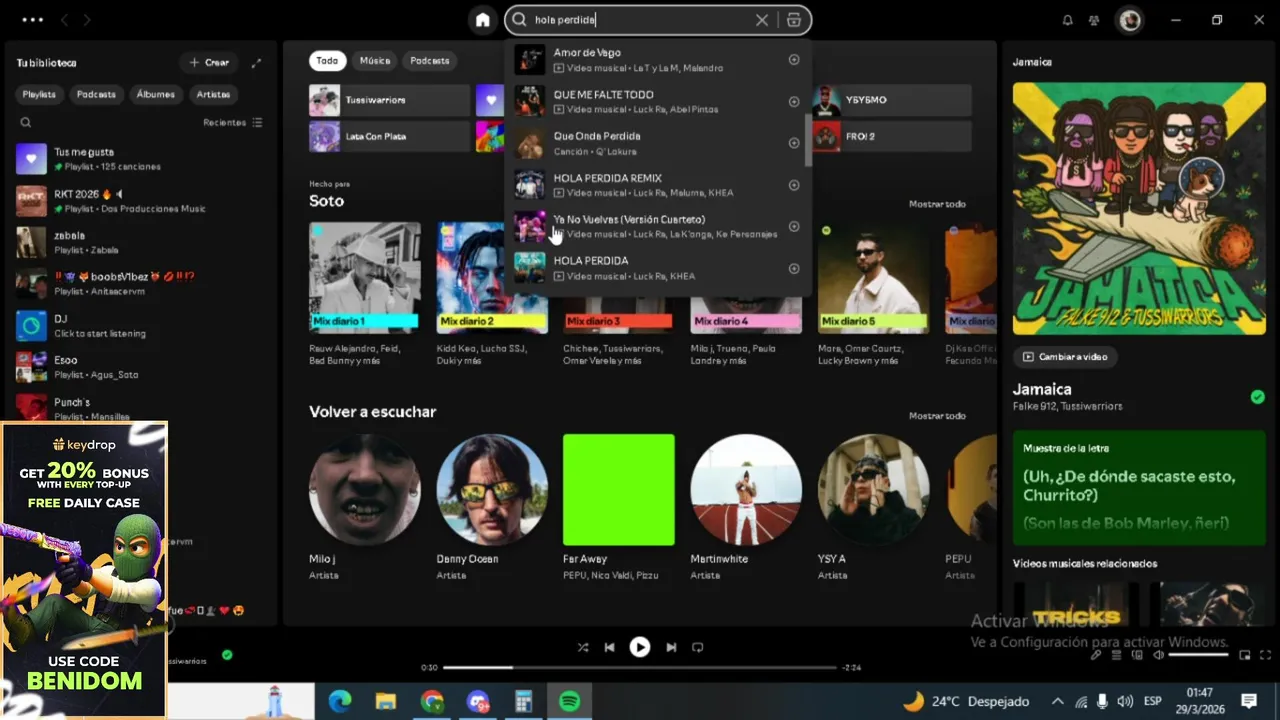Skip to the previous track
Image resolution: width=1280 pixels, height=720 pixels.
(x=609, y=647)
